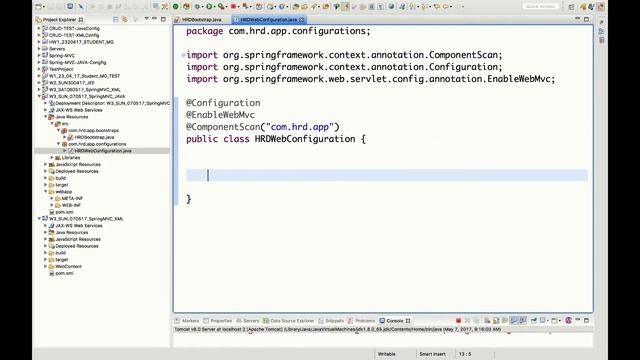Image resolution: width=640 pixels, height=360 pixels.
Task: Click the New file wizard toolbar icon
Action: (x=39, y=7)
